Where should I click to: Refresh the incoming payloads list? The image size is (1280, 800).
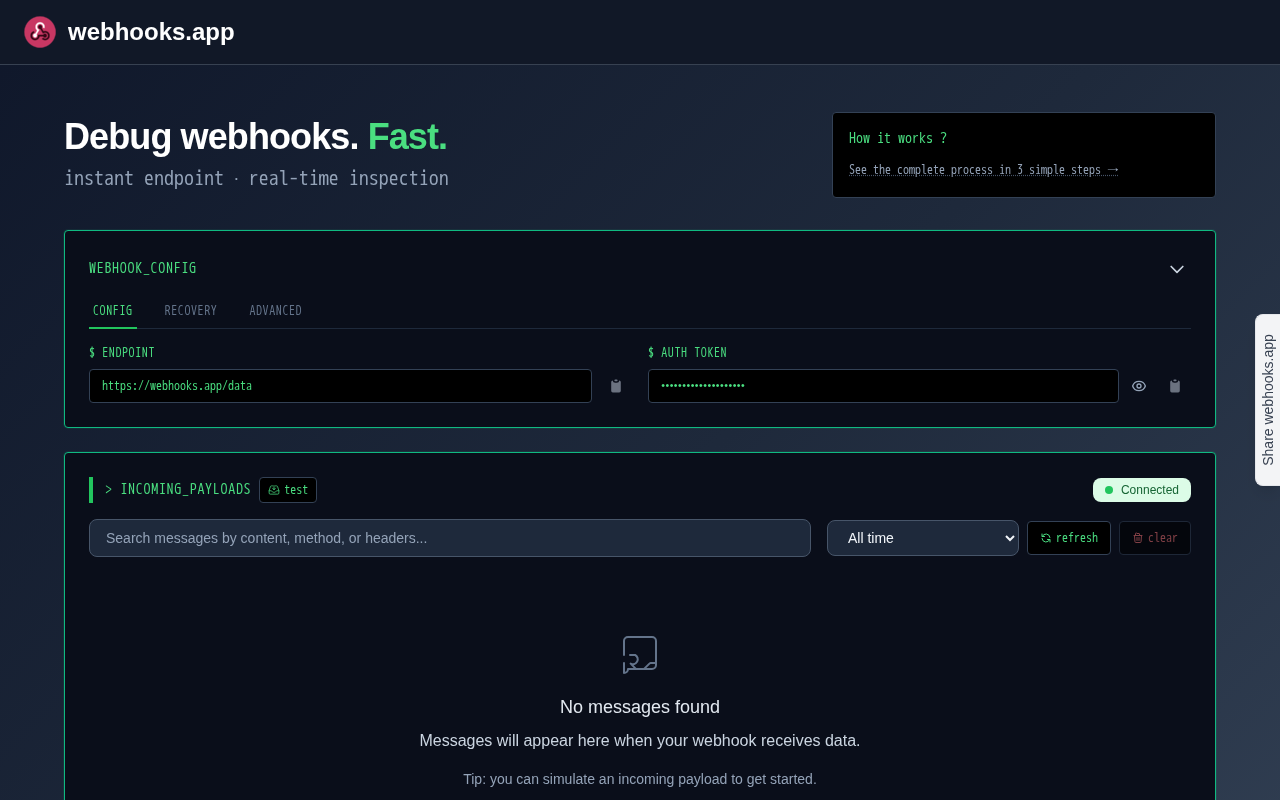(x=1069, y=538)
